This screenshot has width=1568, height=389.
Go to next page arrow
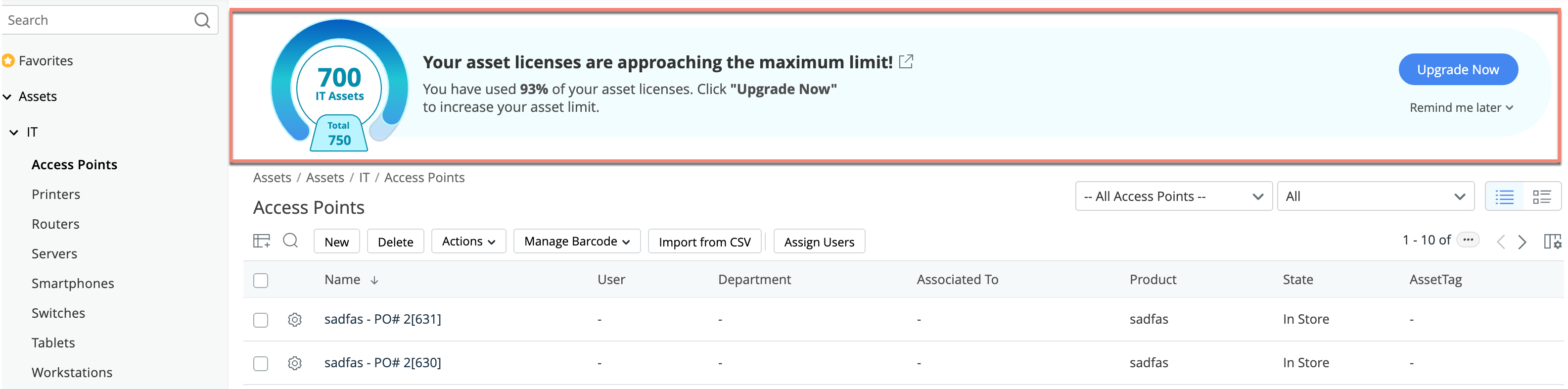pos(1522,242)
